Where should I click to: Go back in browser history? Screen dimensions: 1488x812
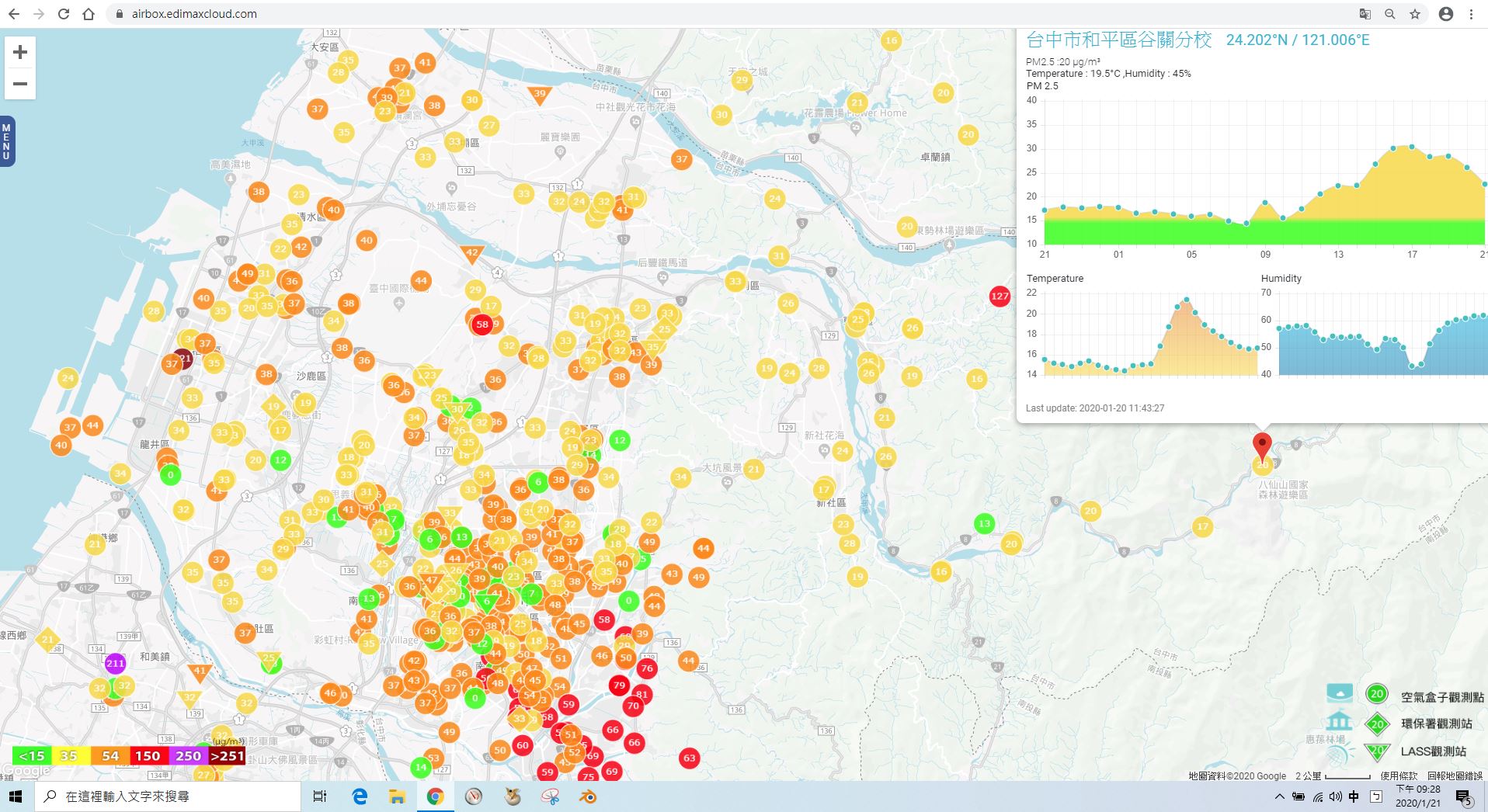[x=14, y=14]
